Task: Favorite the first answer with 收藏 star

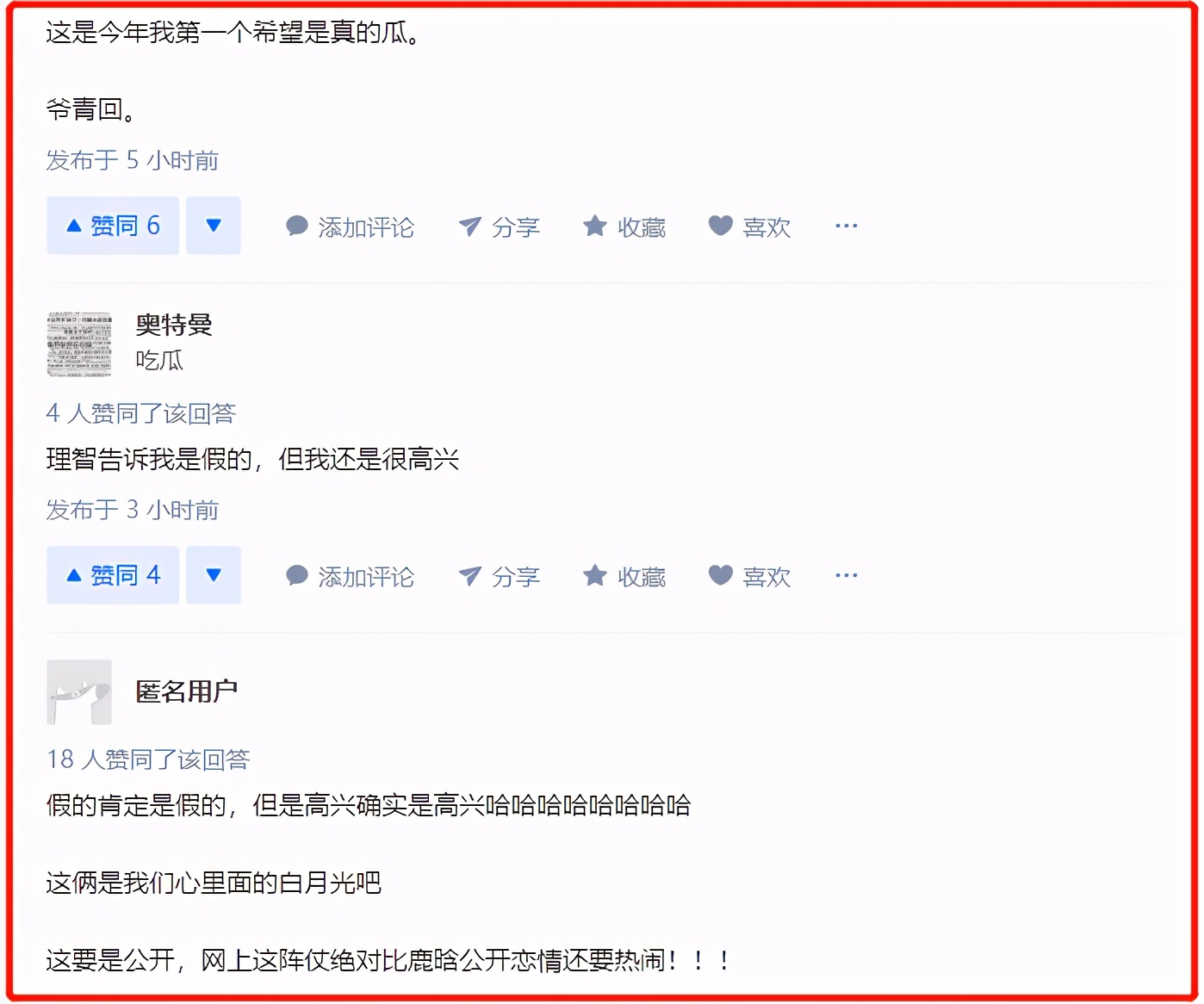Action: [624, 226]
